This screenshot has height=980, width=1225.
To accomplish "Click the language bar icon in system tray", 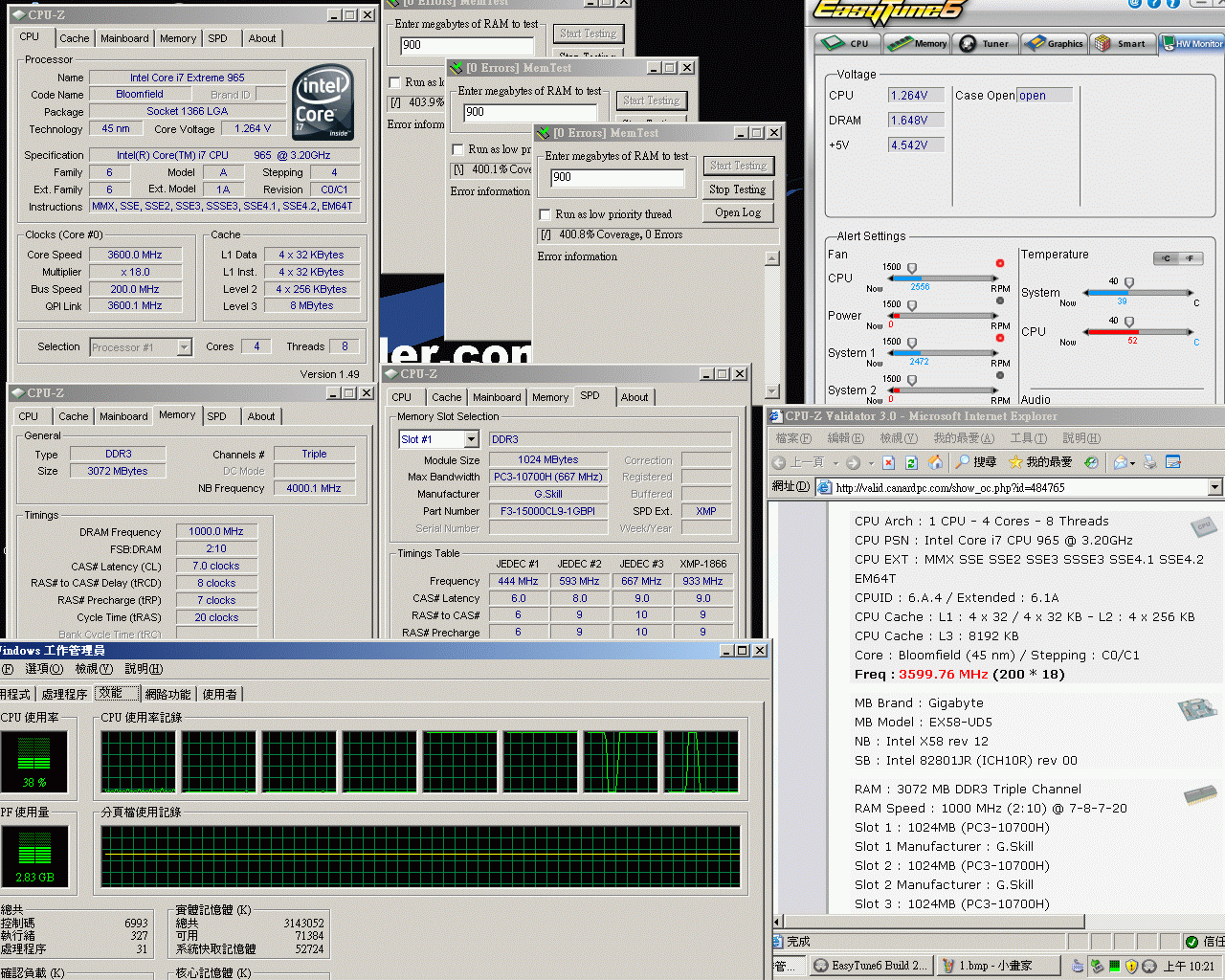I will pos(1077,966).
